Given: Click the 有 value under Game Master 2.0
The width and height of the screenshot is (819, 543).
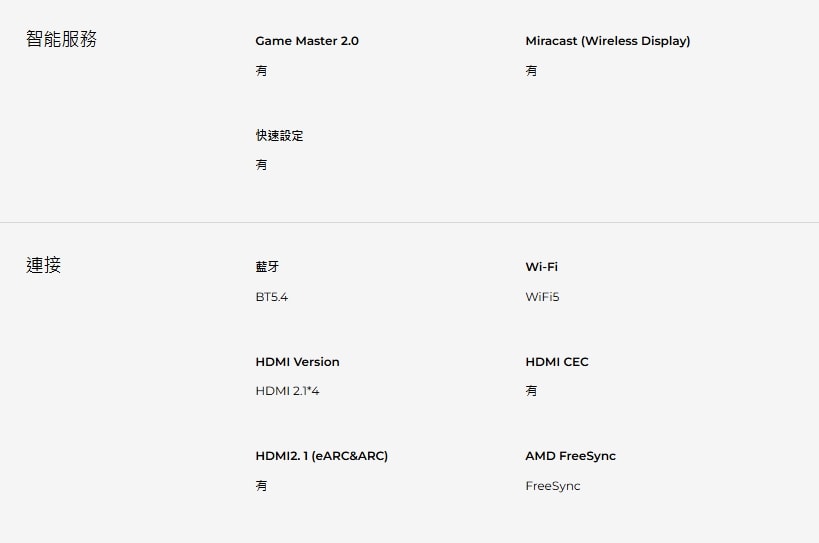Looking at the screenshot, I should [x=261, y=71].
